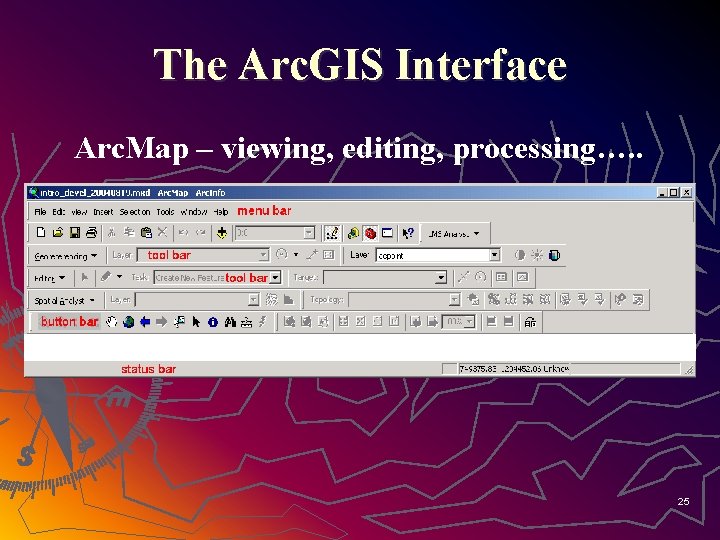Click the Copy icon in standard toolbar
720x540 pixels.
point(129,233)
